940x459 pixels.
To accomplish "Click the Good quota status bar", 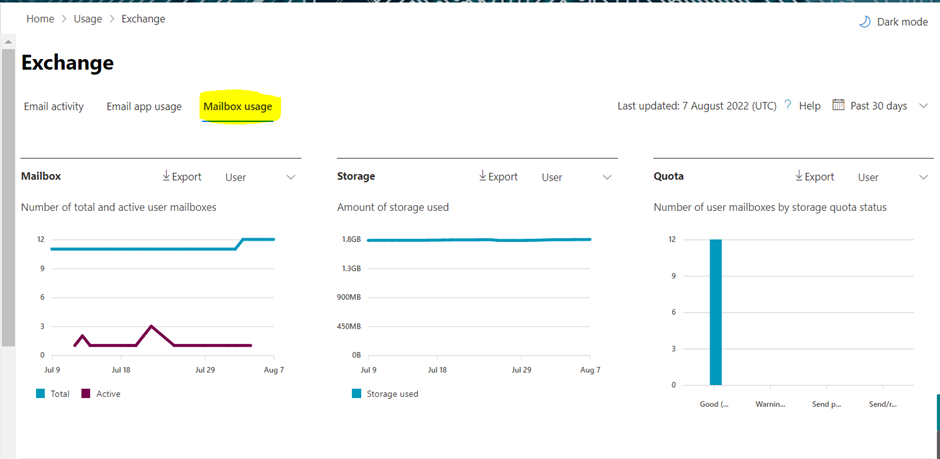I will (715, 312).
